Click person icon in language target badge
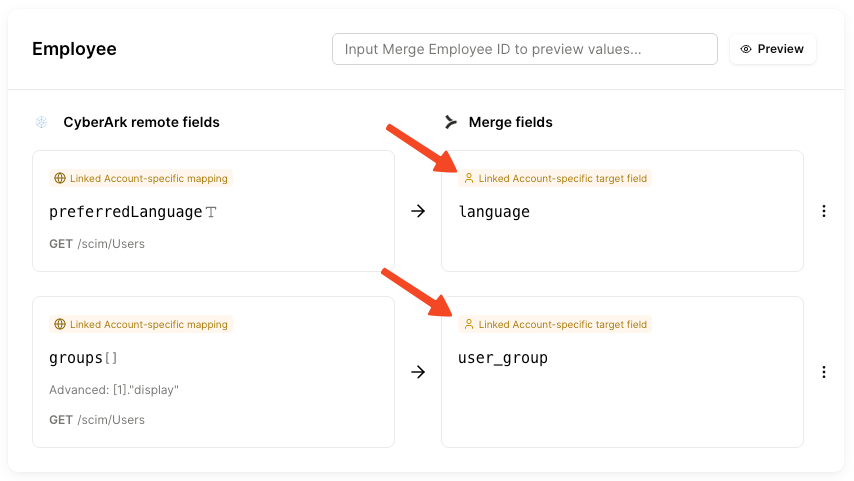Screen dimensions: 854x481 [469, 179]
